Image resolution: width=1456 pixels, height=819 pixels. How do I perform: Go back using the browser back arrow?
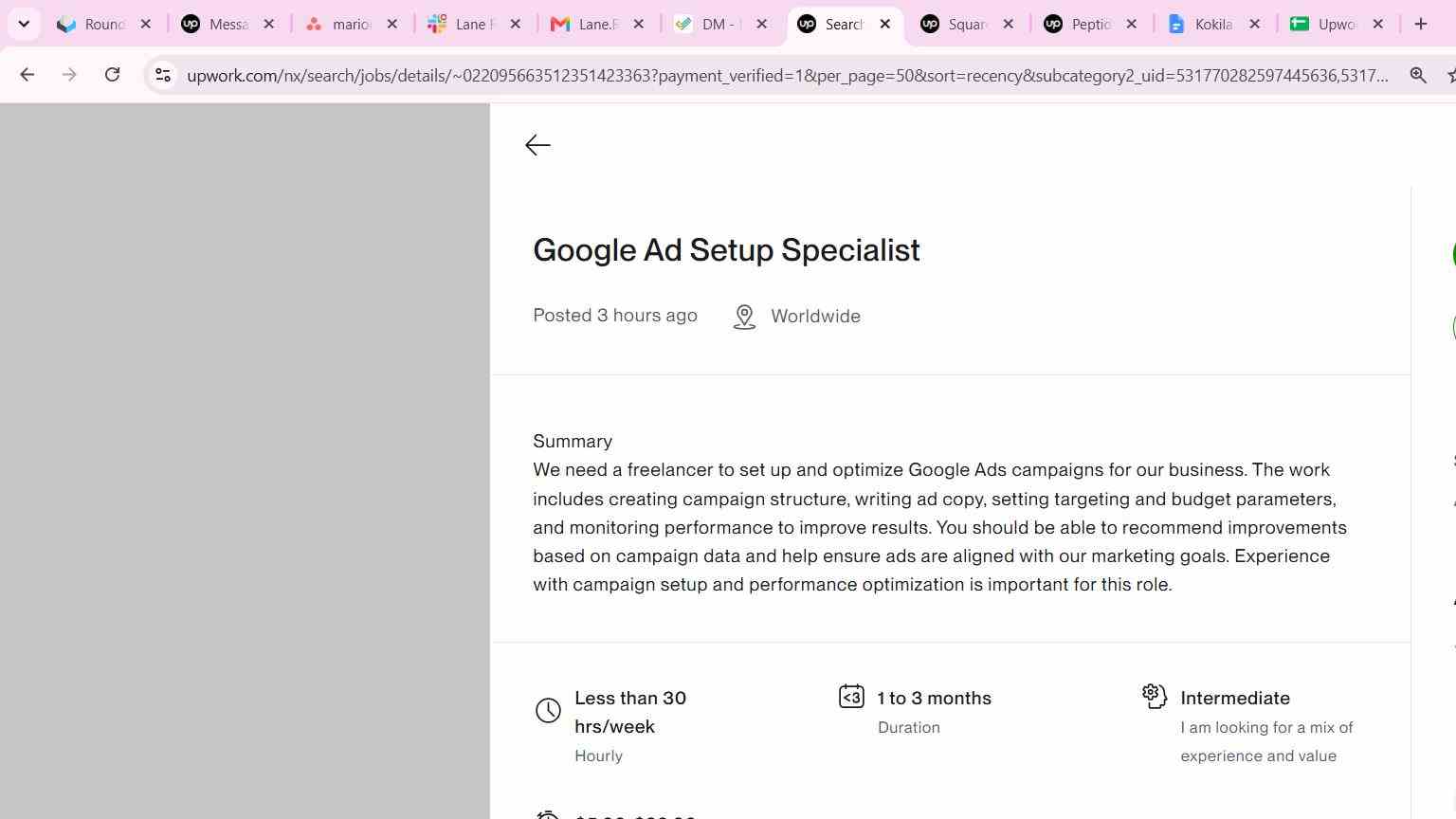tap(27, 75)
